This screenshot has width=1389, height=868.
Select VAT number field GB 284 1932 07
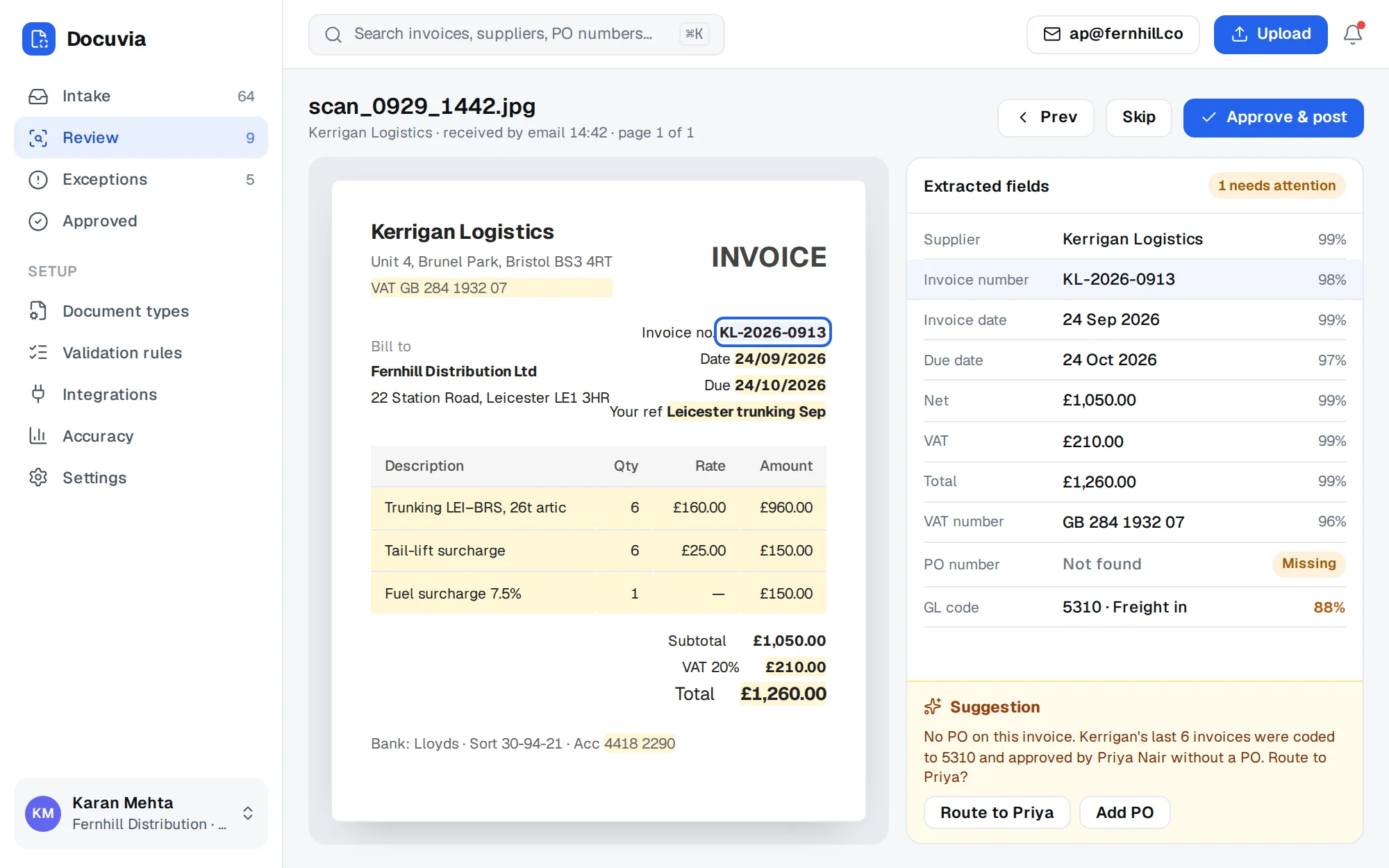point(1134,521)
